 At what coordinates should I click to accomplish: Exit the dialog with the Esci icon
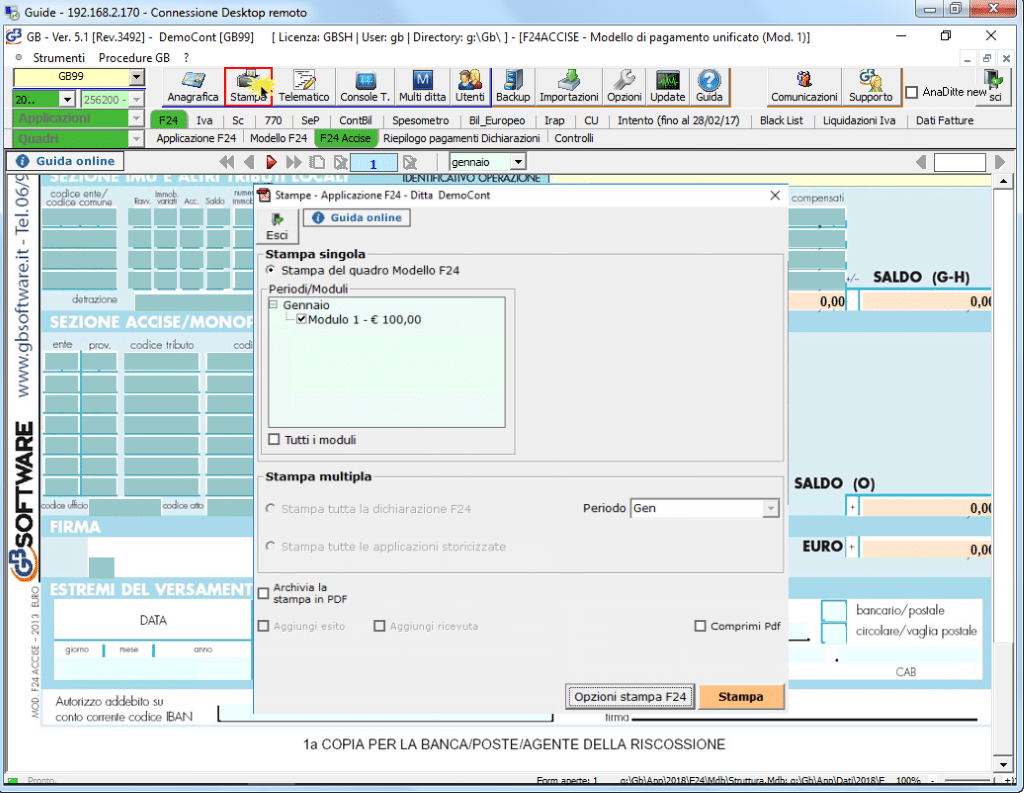pyautogui.click(x=277, y=225)
